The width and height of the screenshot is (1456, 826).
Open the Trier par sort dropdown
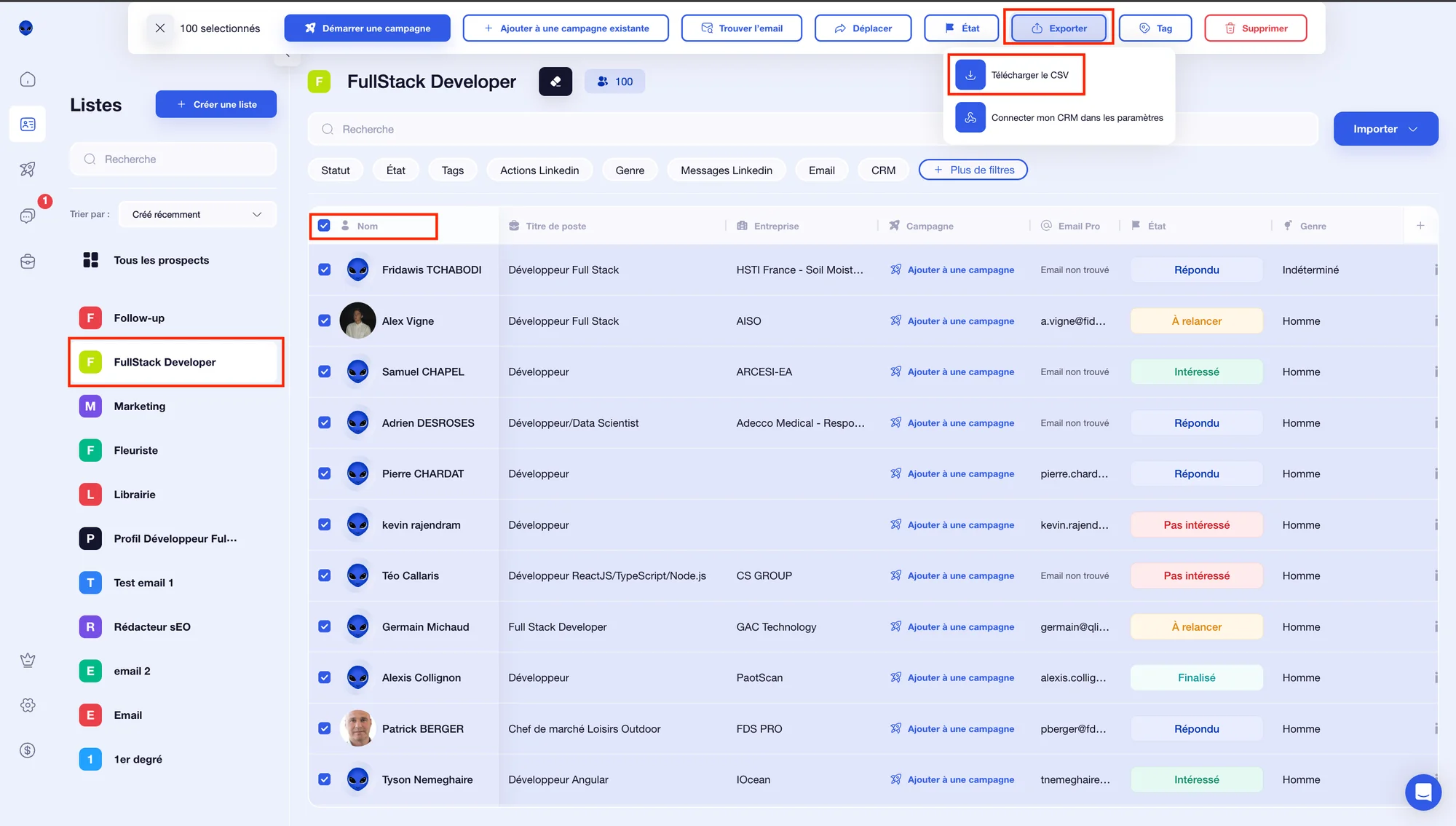pos(197,214)
